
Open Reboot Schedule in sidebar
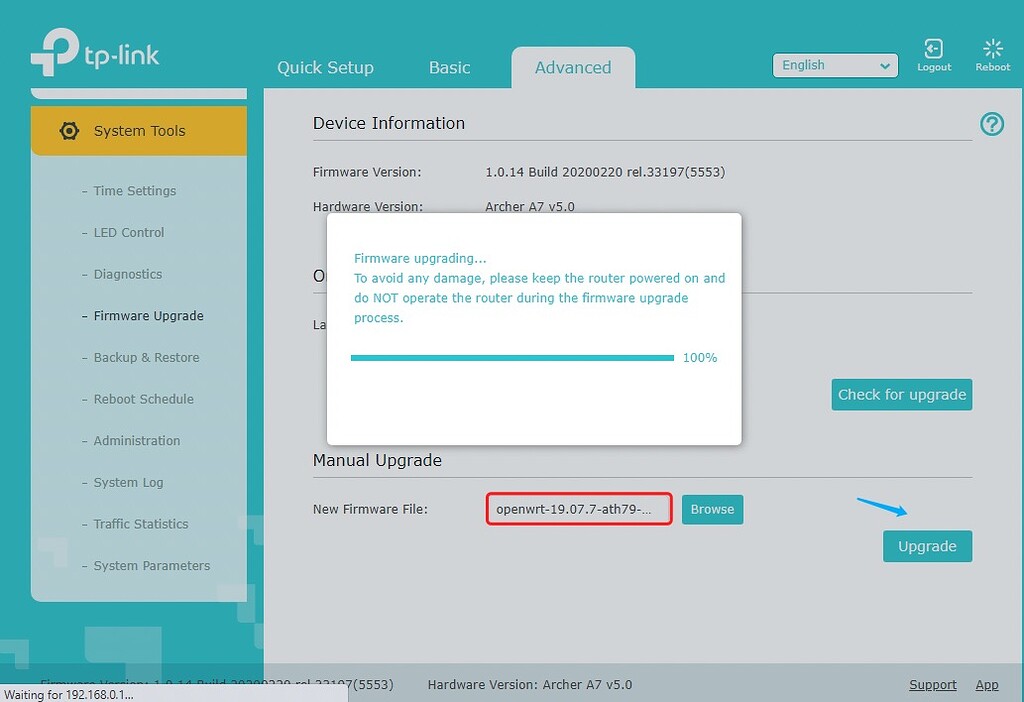[x=143, y=399]
